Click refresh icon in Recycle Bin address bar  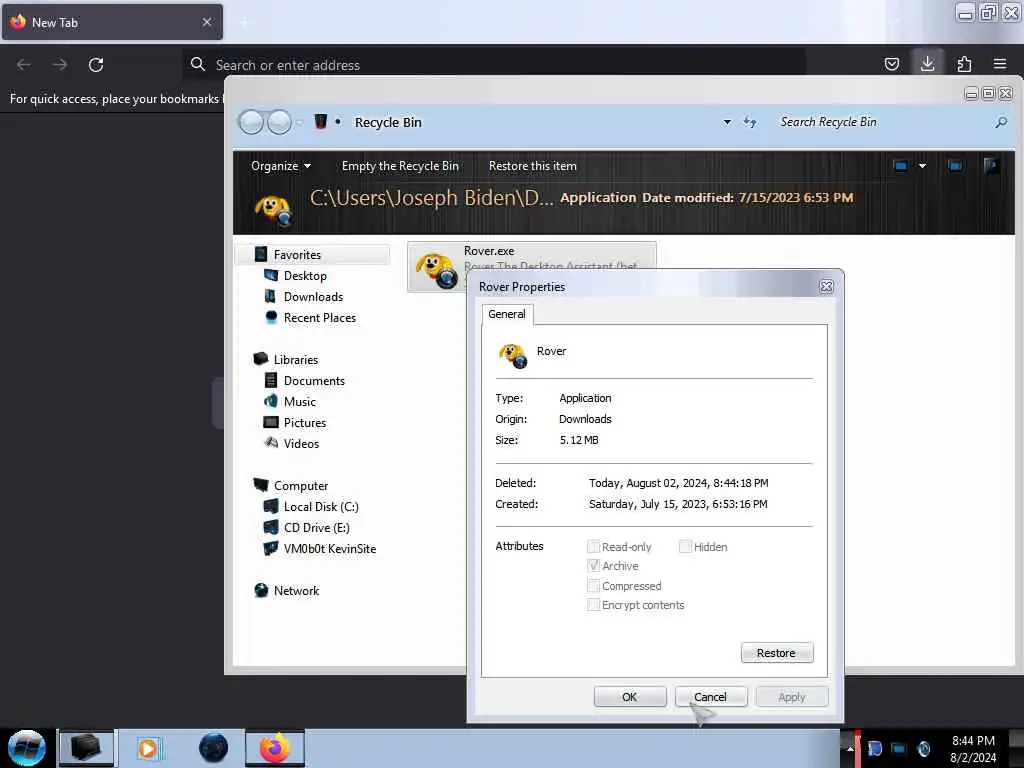click(x=750, y=122)
